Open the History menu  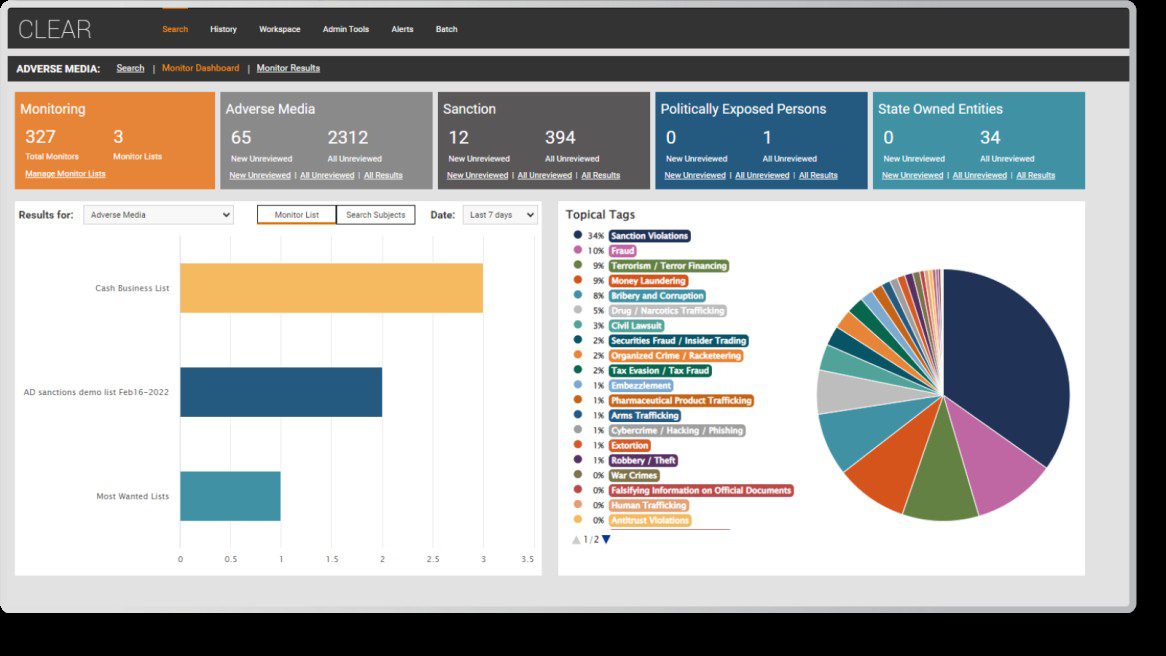[223, 29]
